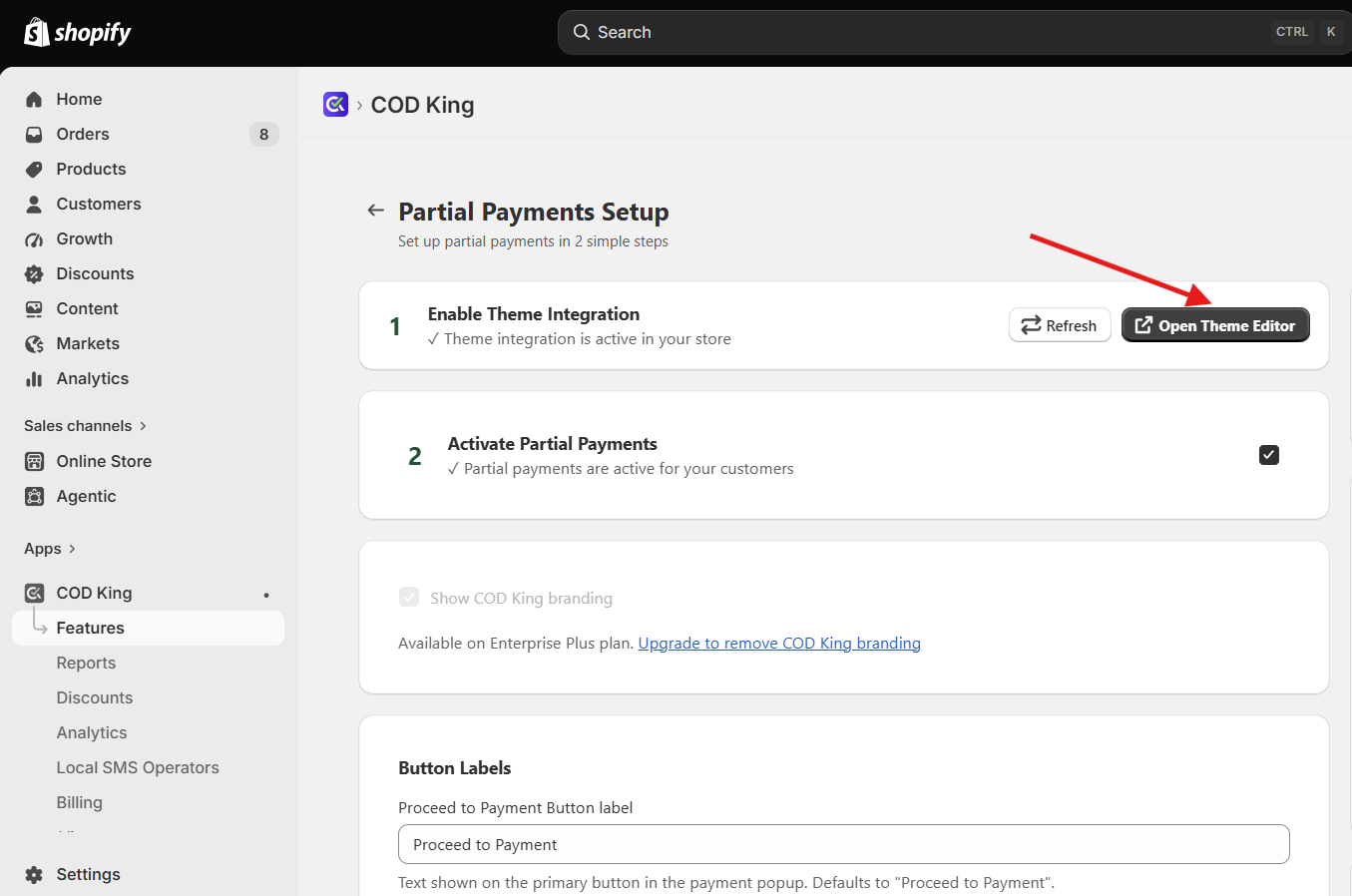Click the Products tag icon
The width and height of the screenshot is (1352, 896).
pyautogui.click(x=34, y=169)
